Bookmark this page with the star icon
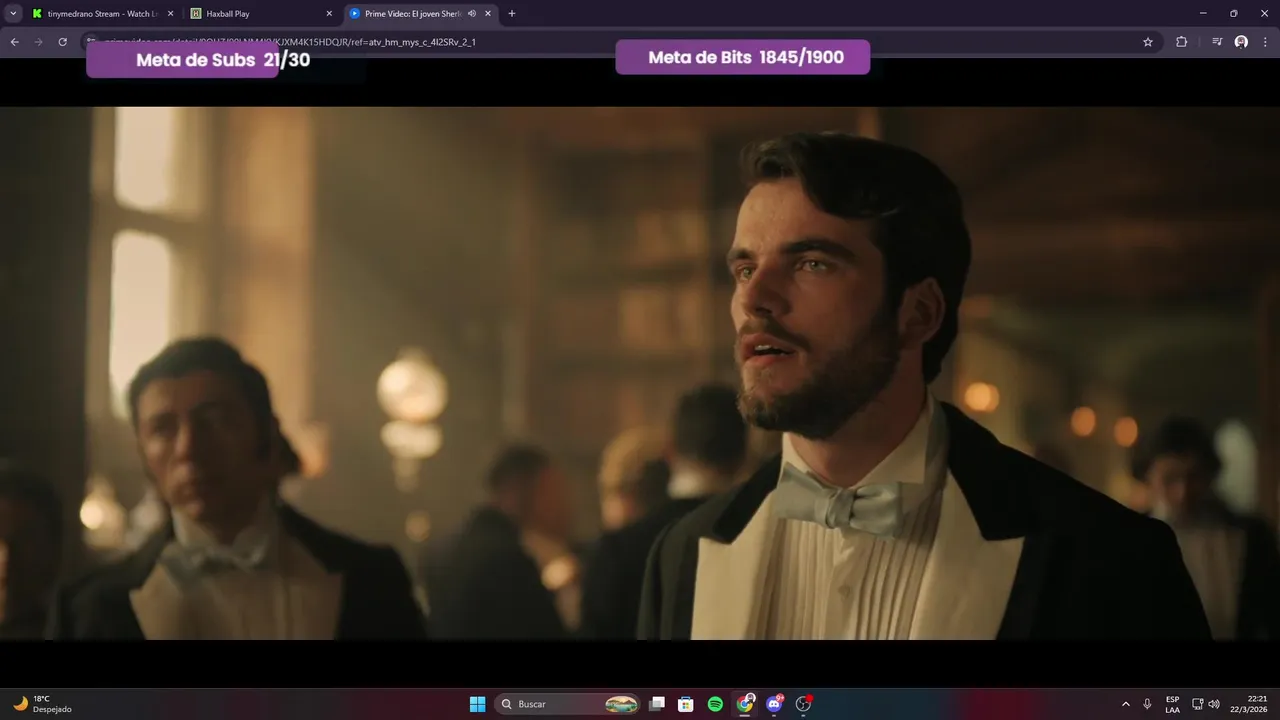The width and height of the screenshot is (1280, 720). 1148,42
